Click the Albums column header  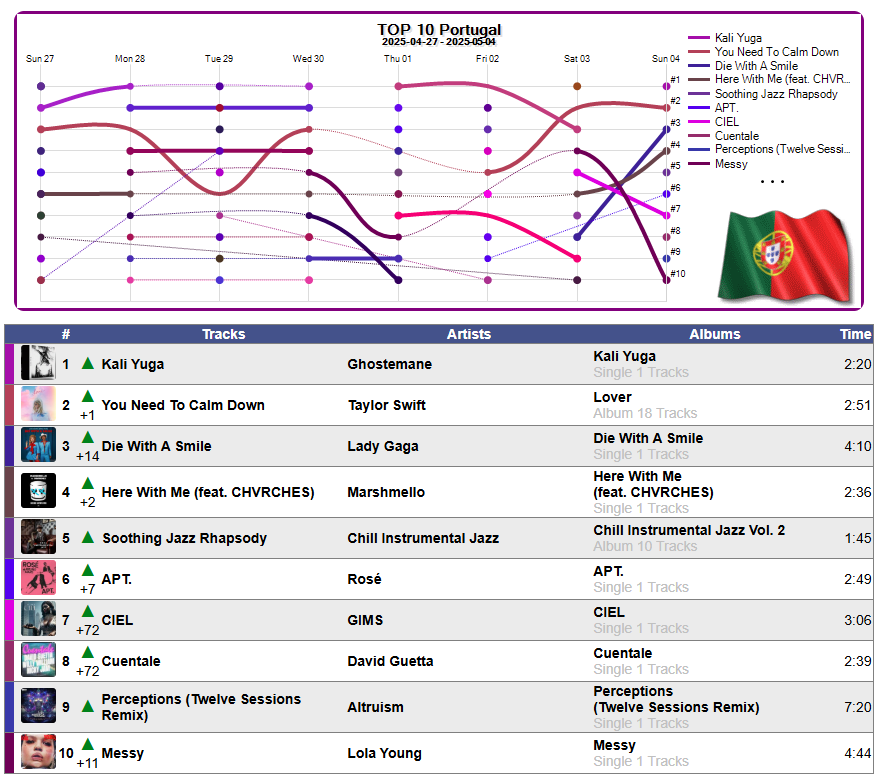[714, 334]
